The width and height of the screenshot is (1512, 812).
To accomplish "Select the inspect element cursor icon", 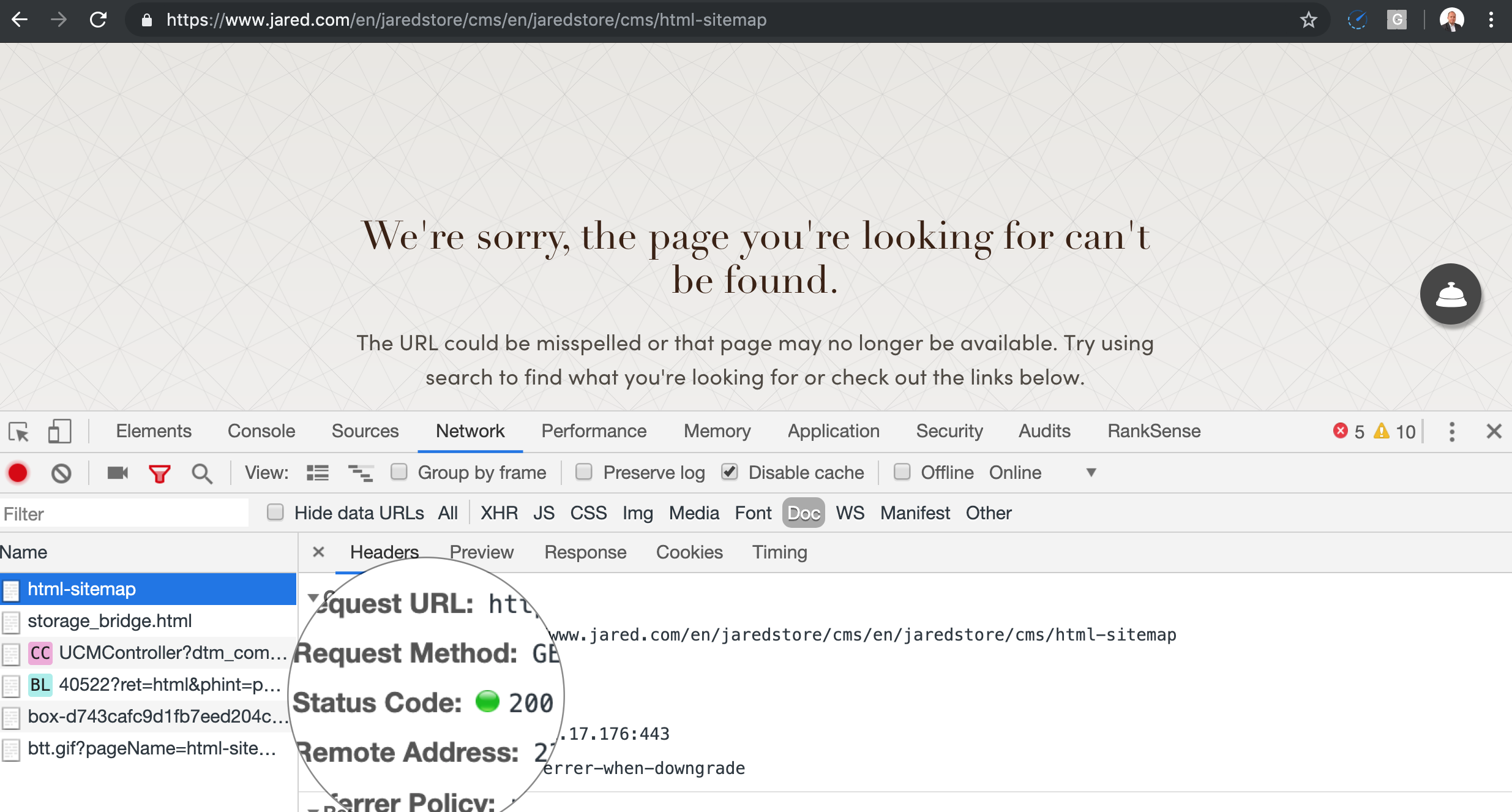I will click(x=19, y=432).
